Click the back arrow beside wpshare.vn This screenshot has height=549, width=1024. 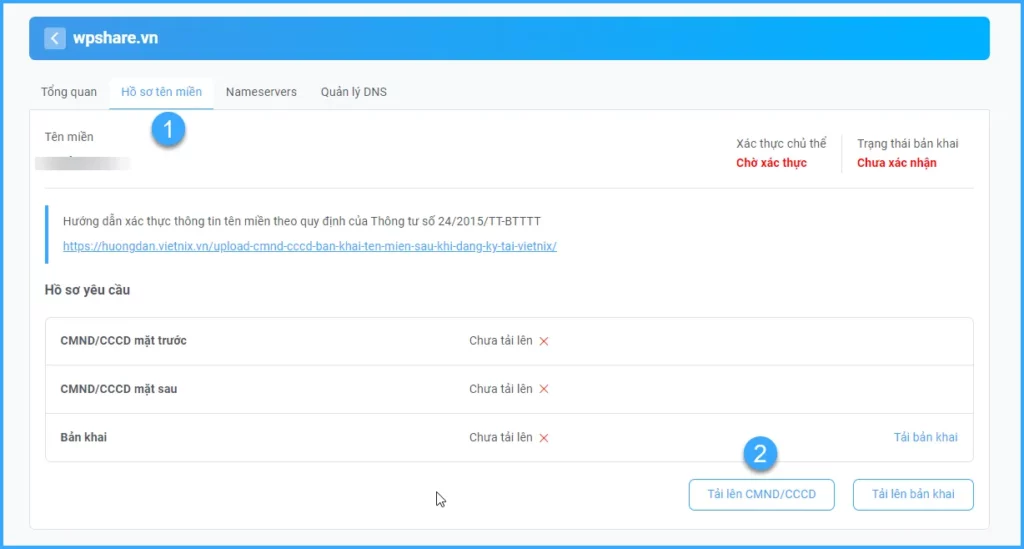coord(55,39)
